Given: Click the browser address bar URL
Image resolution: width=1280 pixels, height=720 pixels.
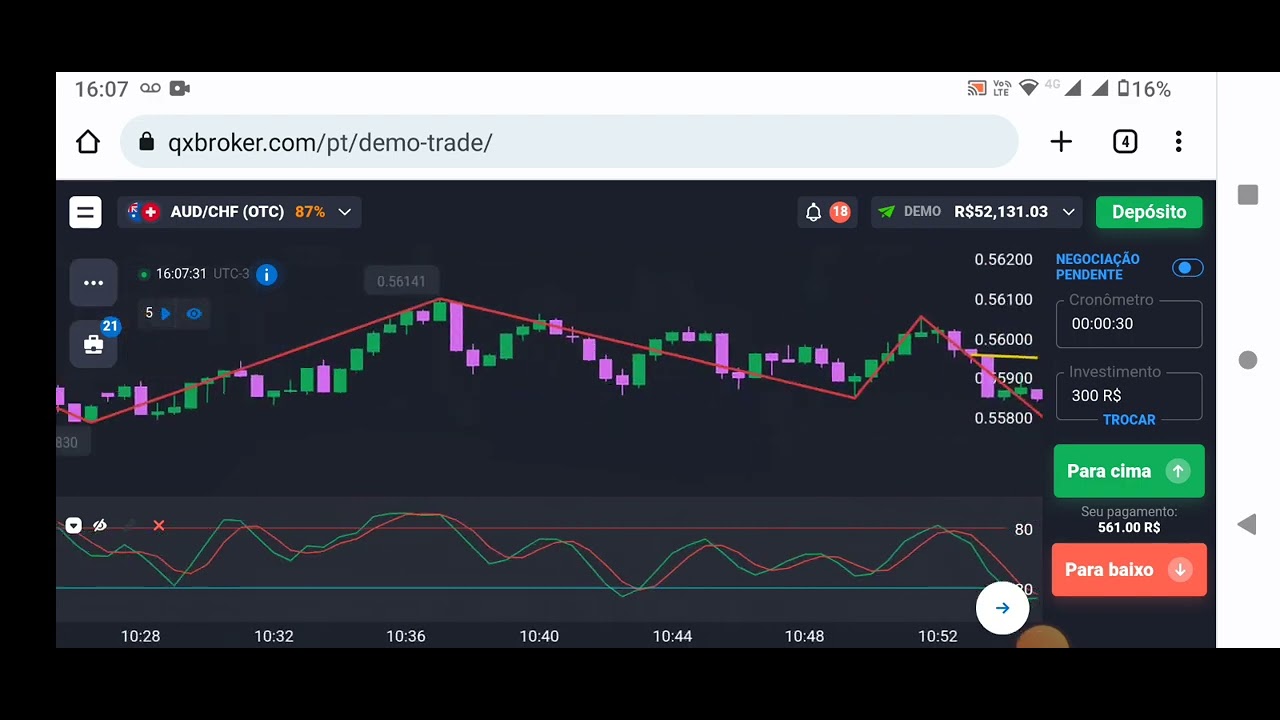Looking at the screenshot, I should [330, 142].
